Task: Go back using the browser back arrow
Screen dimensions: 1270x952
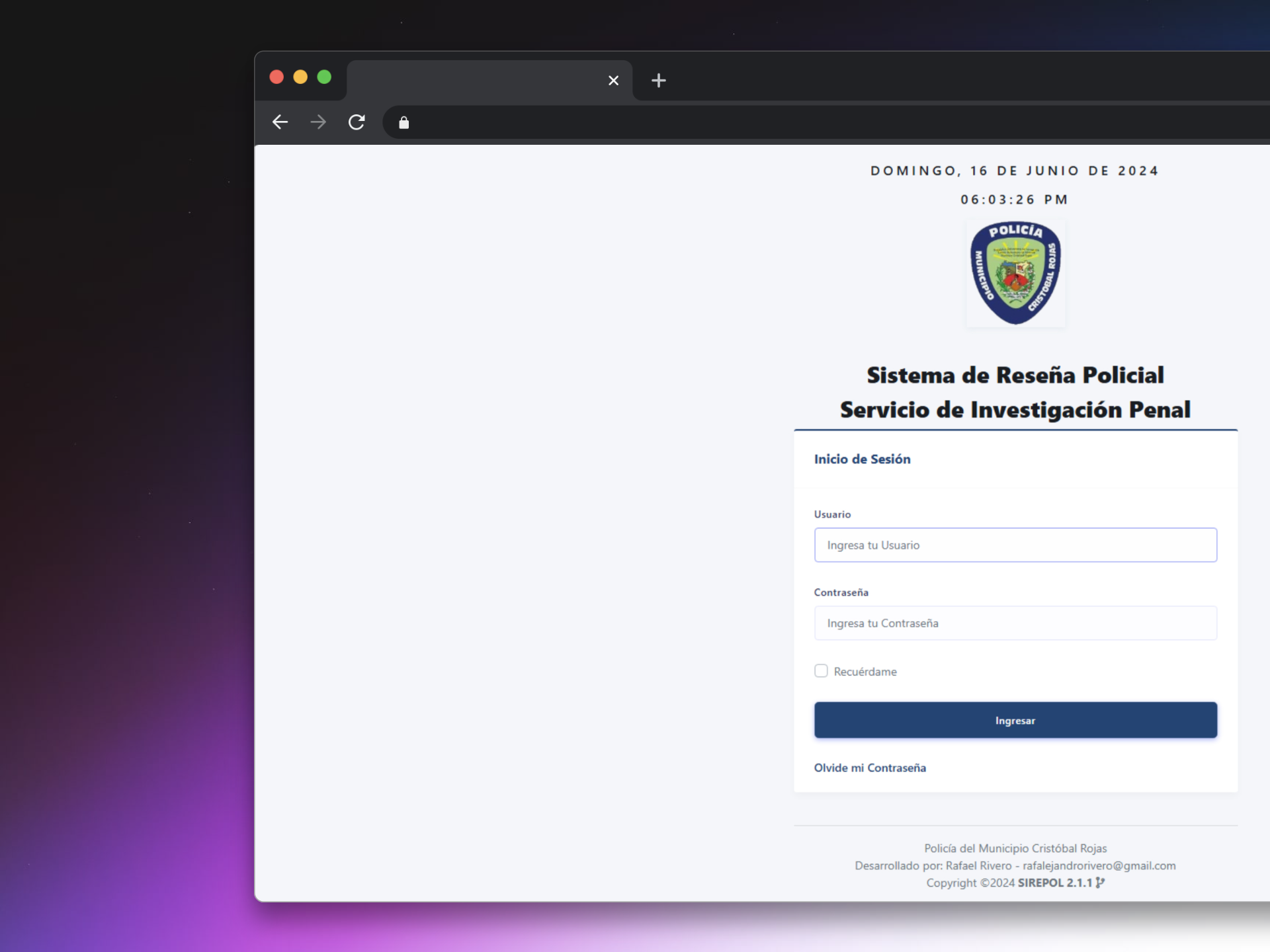Action: pyautogui.click(x=280, y=122)
